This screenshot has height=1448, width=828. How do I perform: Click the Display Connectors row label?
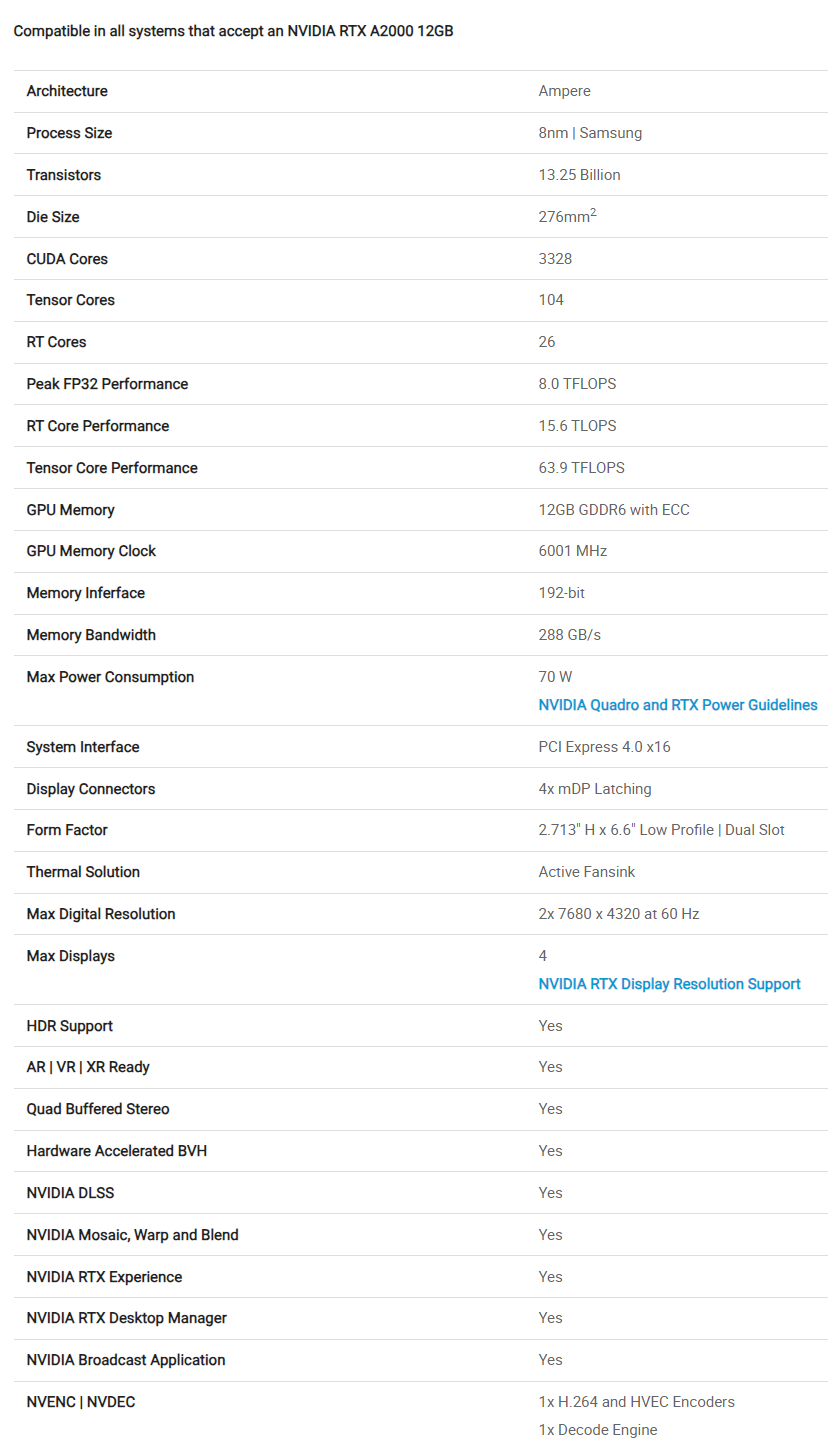click(x=91, y=789)
